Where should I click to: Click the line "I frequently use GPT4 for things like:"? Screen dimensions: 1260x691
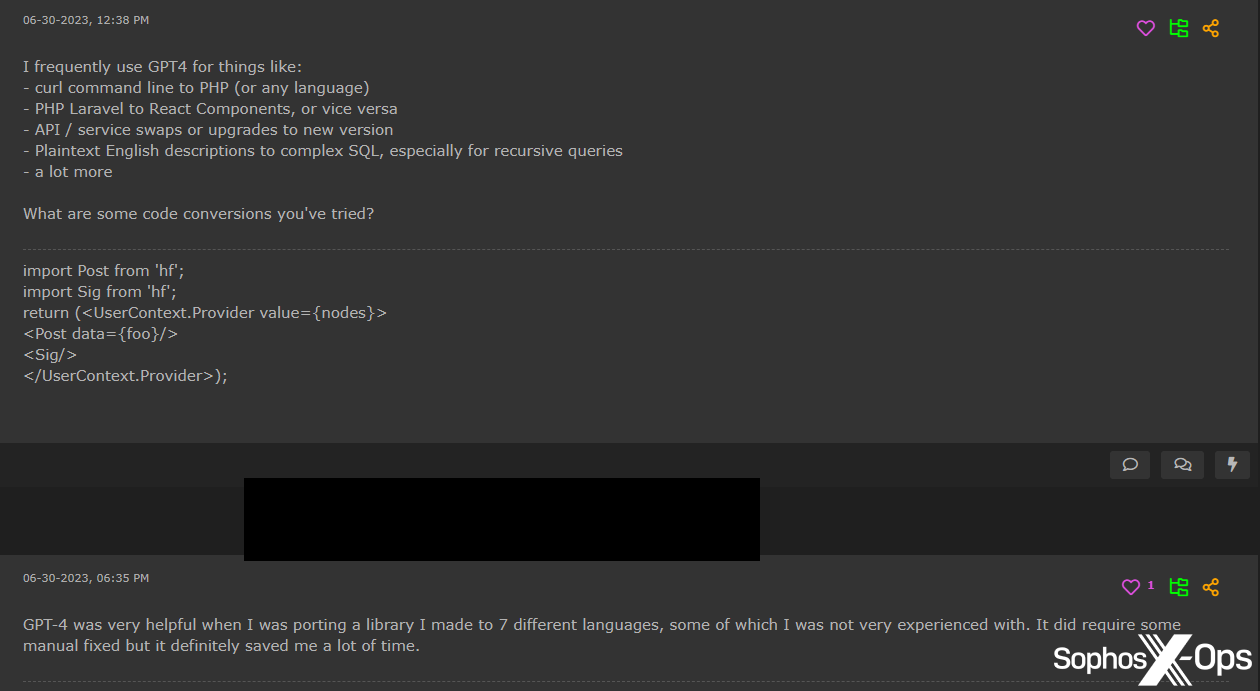pyautogui.click(x=155, y=67)
